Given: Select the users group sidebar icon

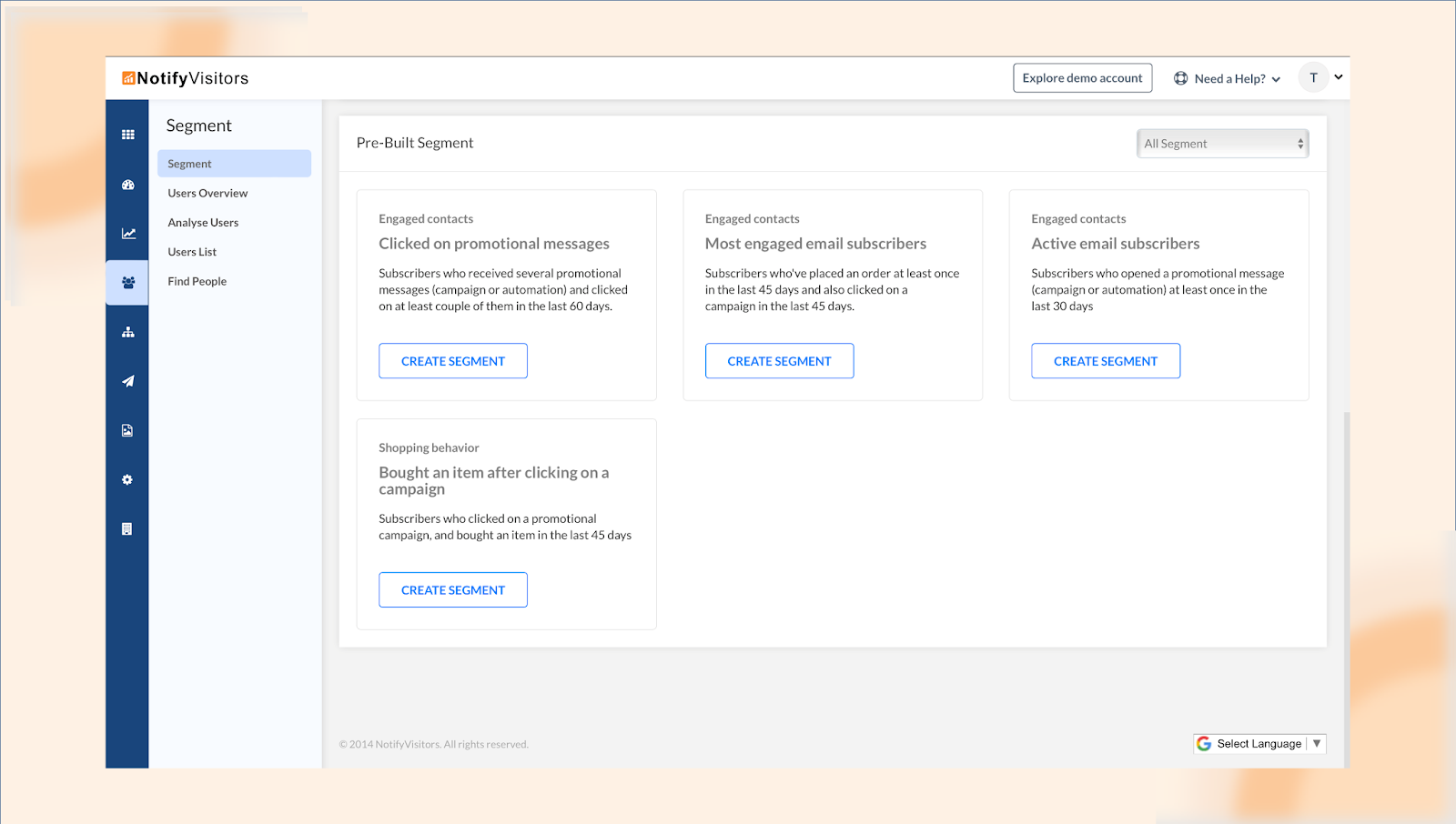Looking at the screenshot, I should [x=127, y=283].
